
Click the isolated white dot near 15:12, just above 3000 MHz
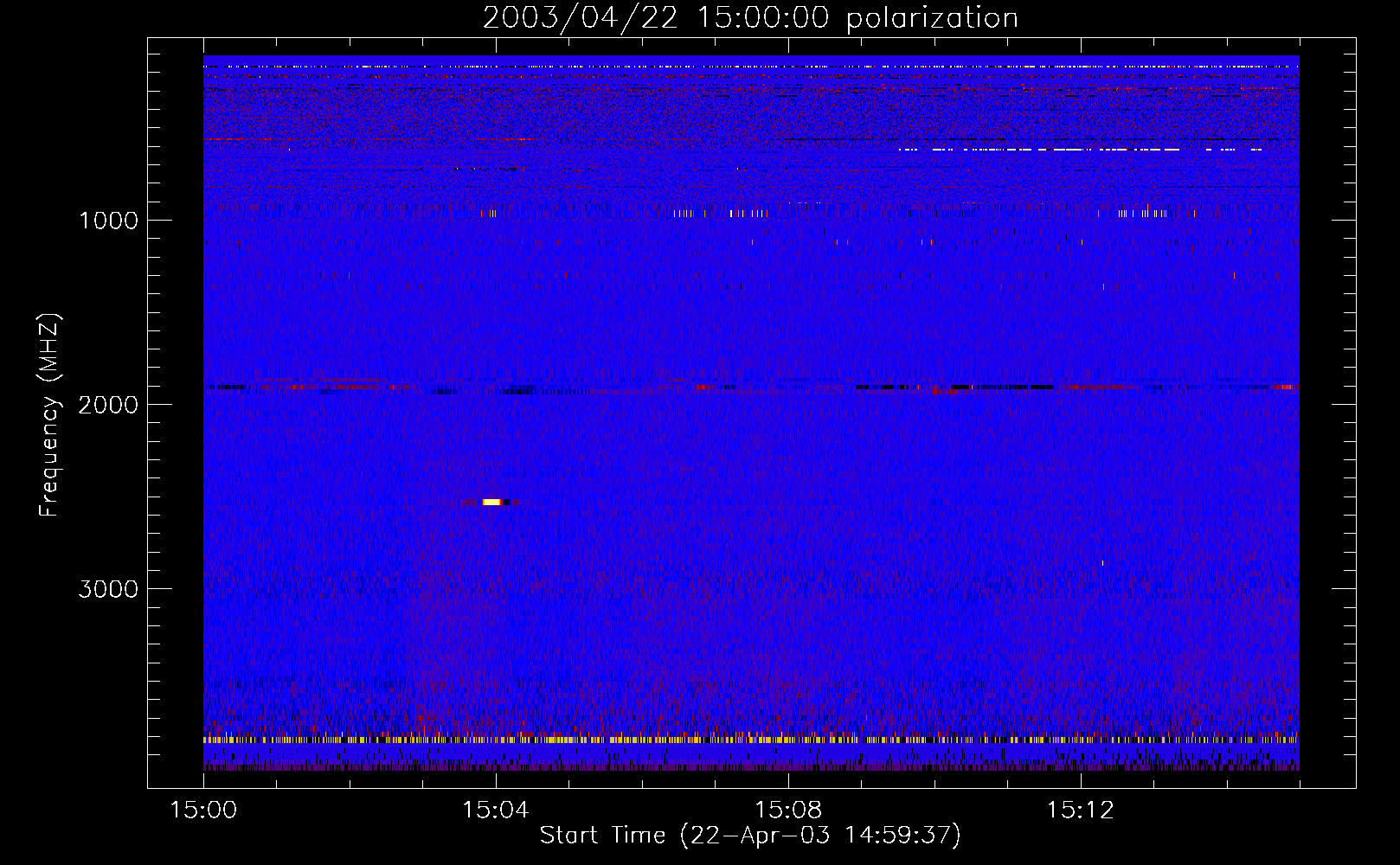[x=1102, y=563]
